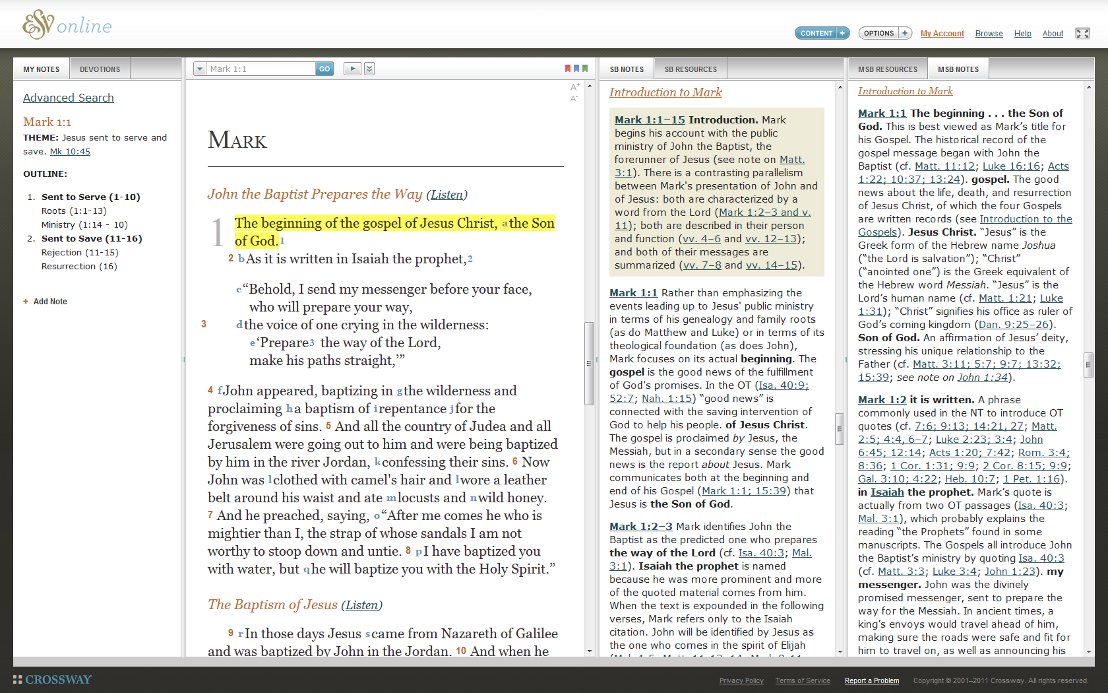The image size is (1108, 693).
Task: Click the GO button
Action: [324, 69]
